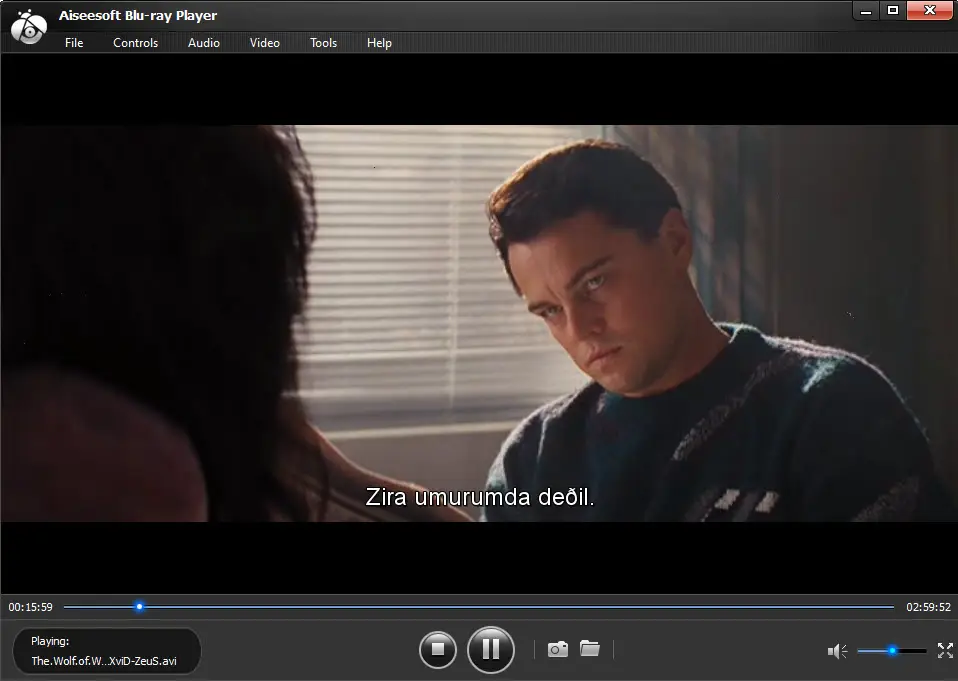The image size is (958, 681).
Task: Click the Aiseesoft Blu-ray Player title
Action: pos(138,15)
